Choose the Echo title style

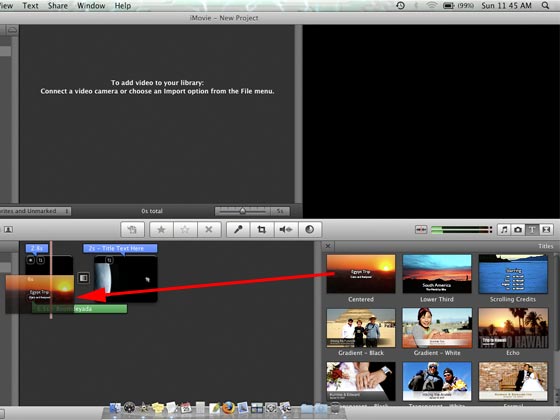[513, 328]
